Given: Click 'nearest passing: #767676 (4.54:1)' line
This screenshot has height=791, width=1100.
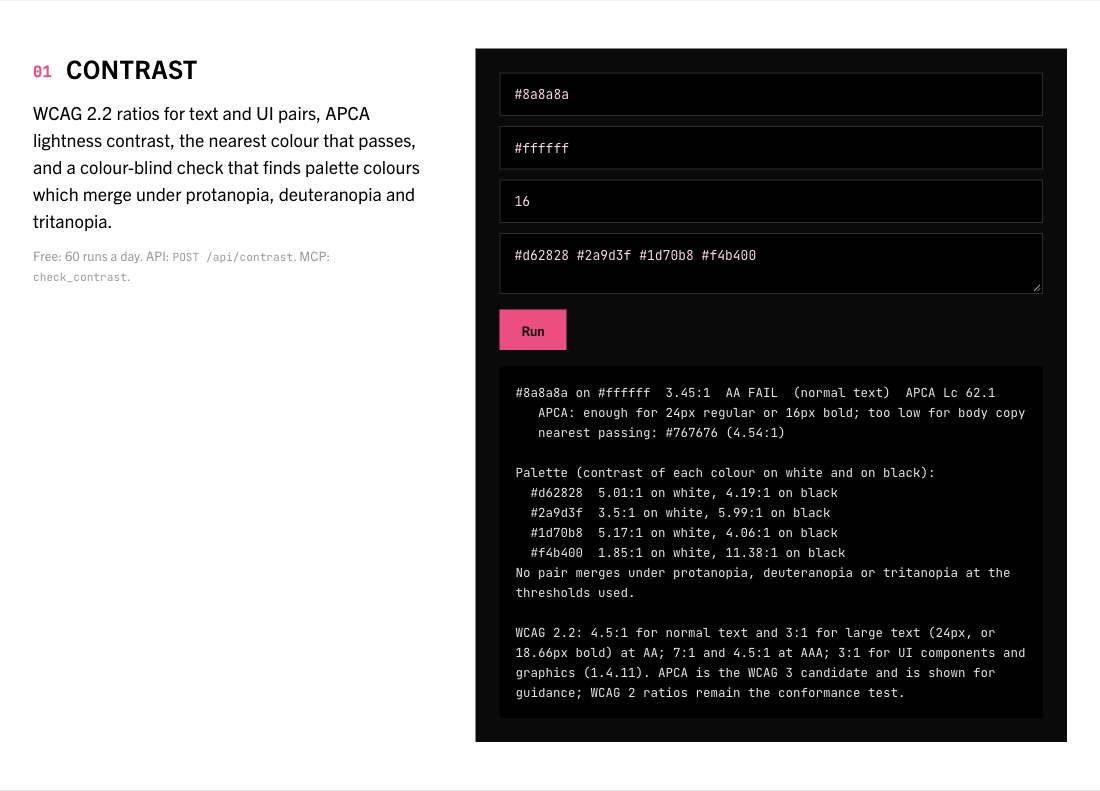Looking at the screenshot, I should click(661, 433).
